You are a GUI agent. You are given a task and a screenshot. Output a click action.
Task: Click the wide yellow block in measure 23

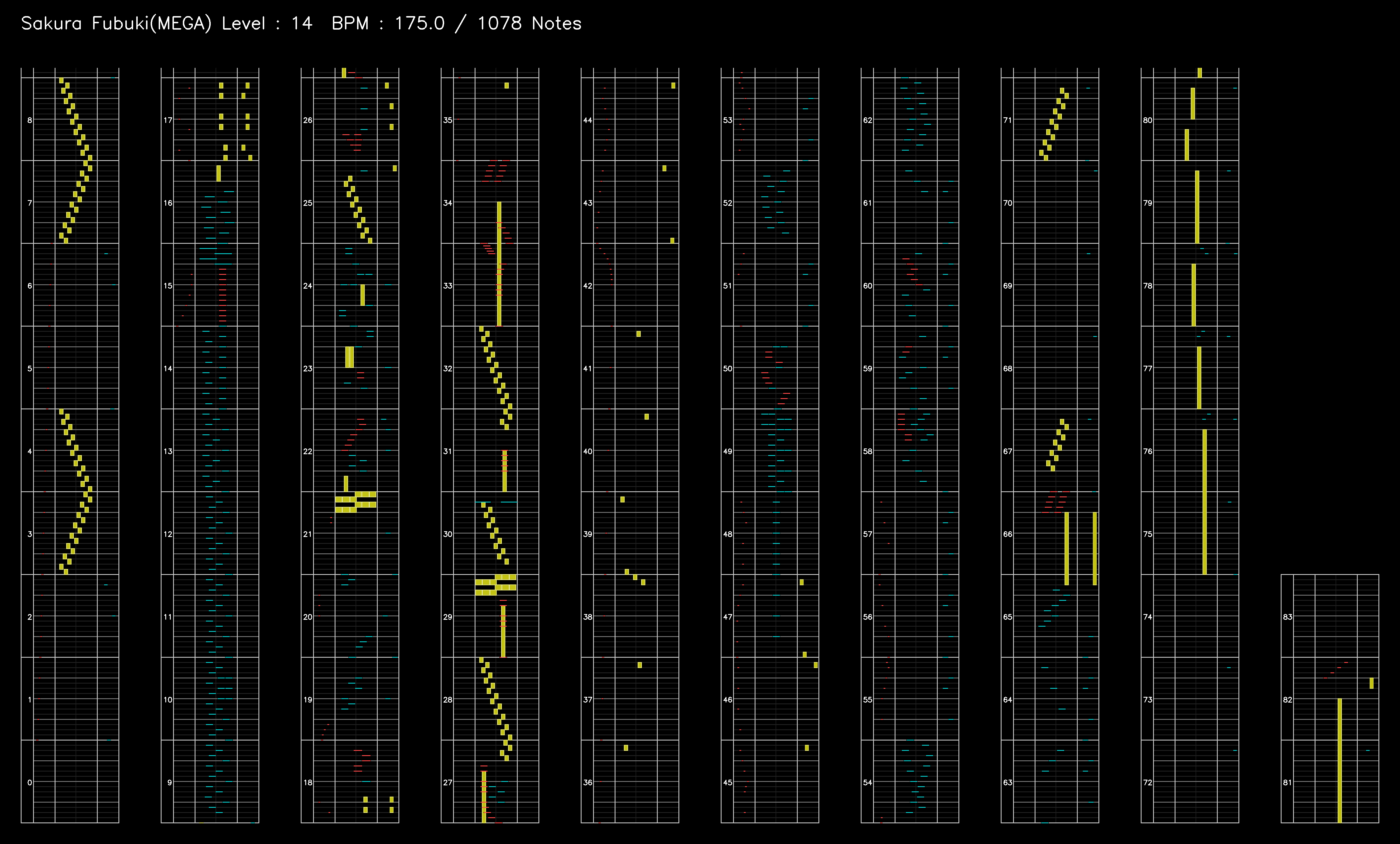click(350, 357)
